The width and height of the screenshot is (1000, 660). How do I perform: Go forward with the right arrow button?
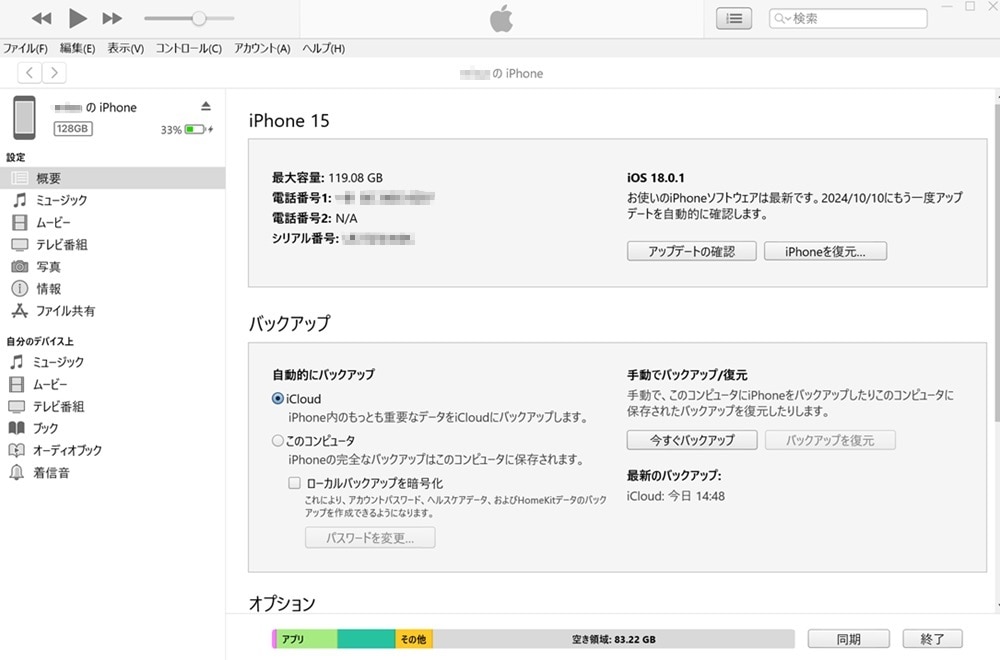54,72
